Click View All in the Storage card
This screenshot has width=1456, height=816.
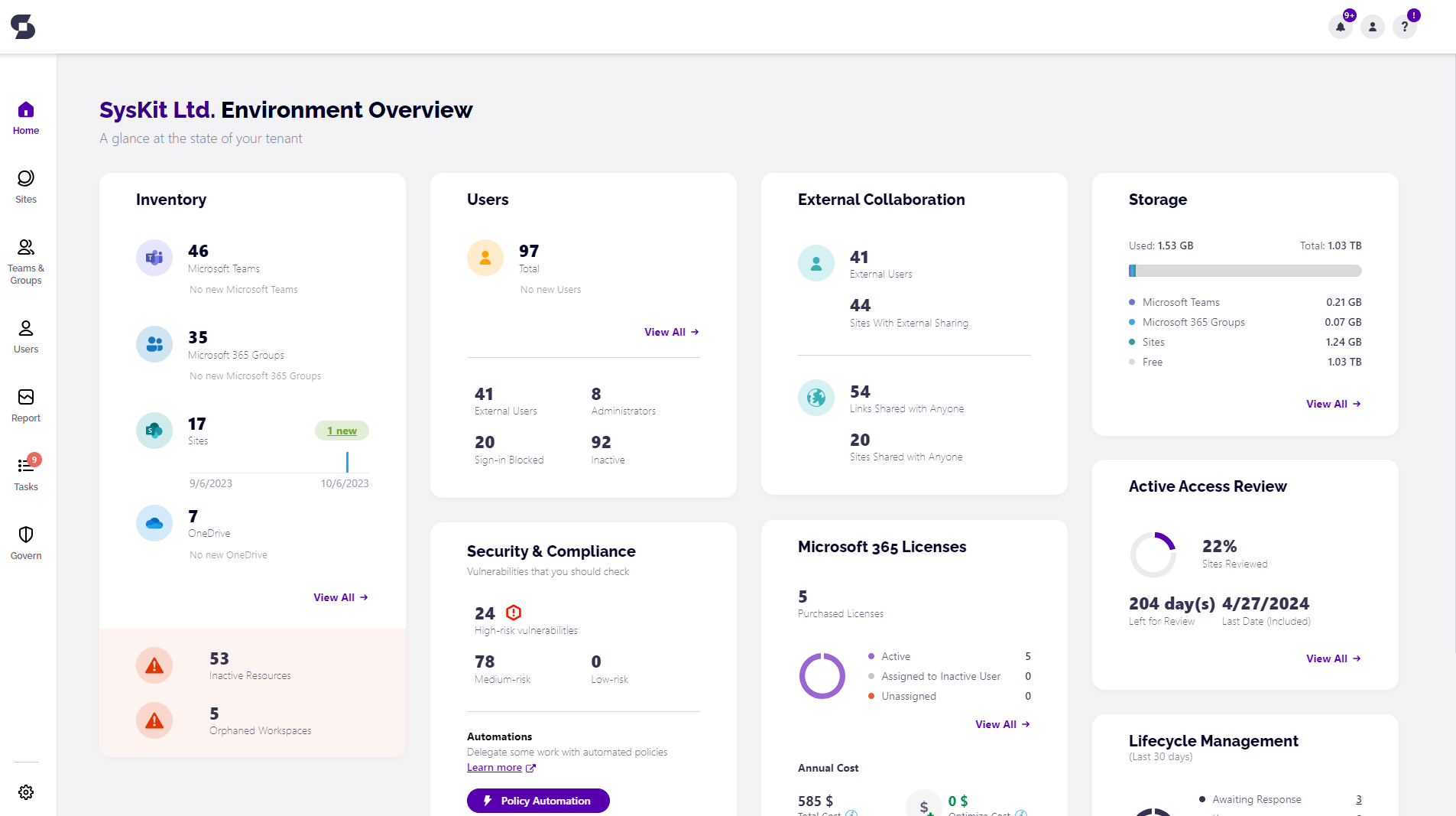click(1333, 404)
